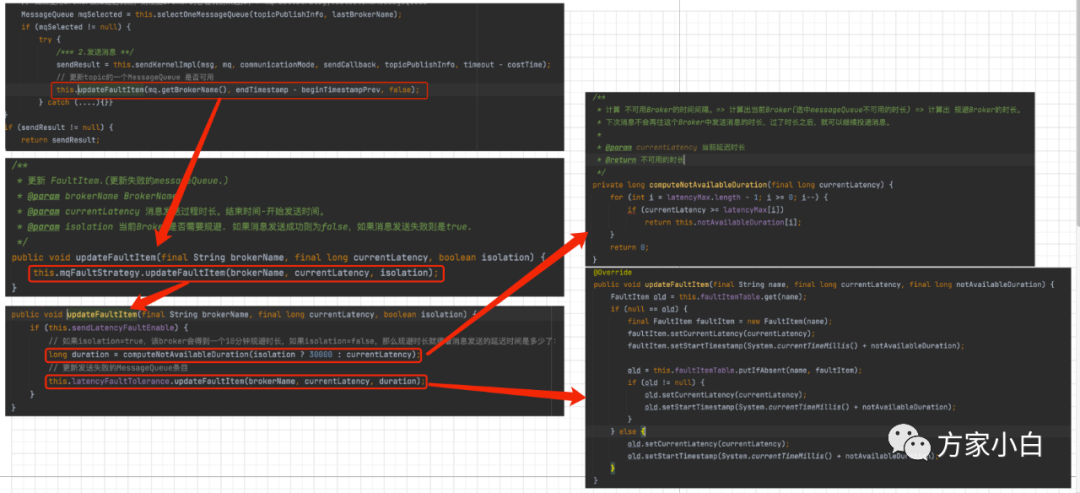Click the computeNotAvailableDuration method name in its declaration

[x=707, y=185]
